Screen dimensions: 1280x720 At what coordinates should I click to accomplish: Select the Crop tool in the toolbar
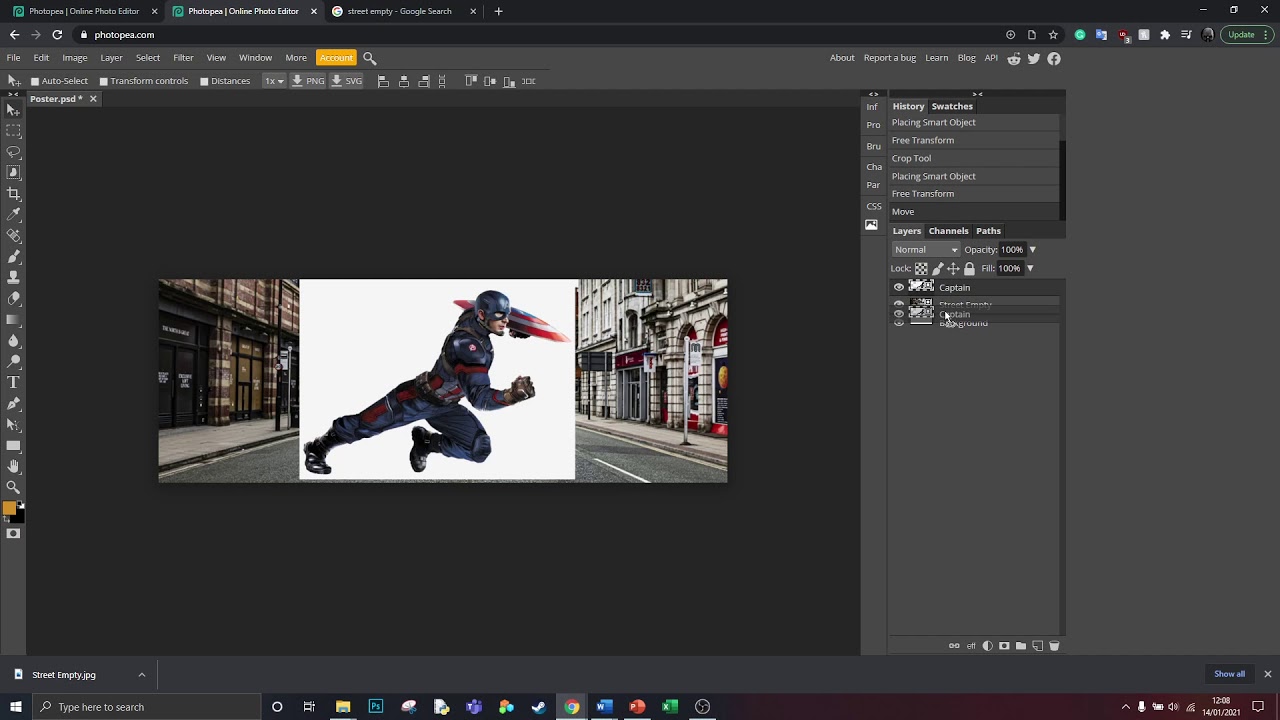point(13,194)
